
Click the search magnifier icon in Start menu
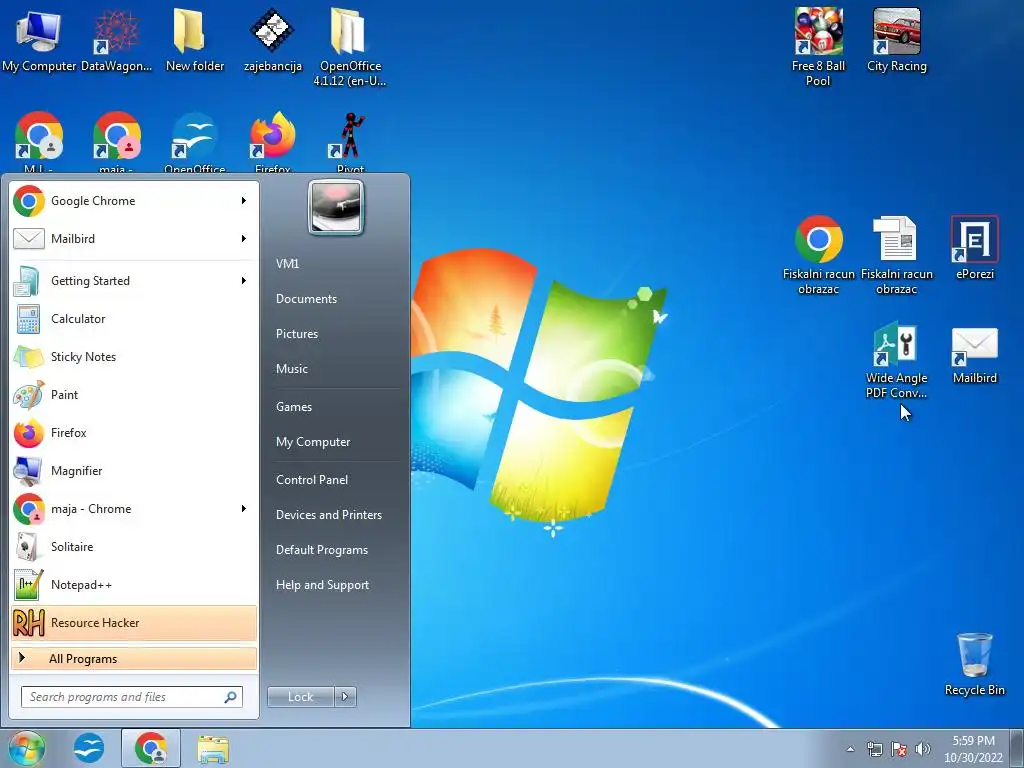coord(231,697)
